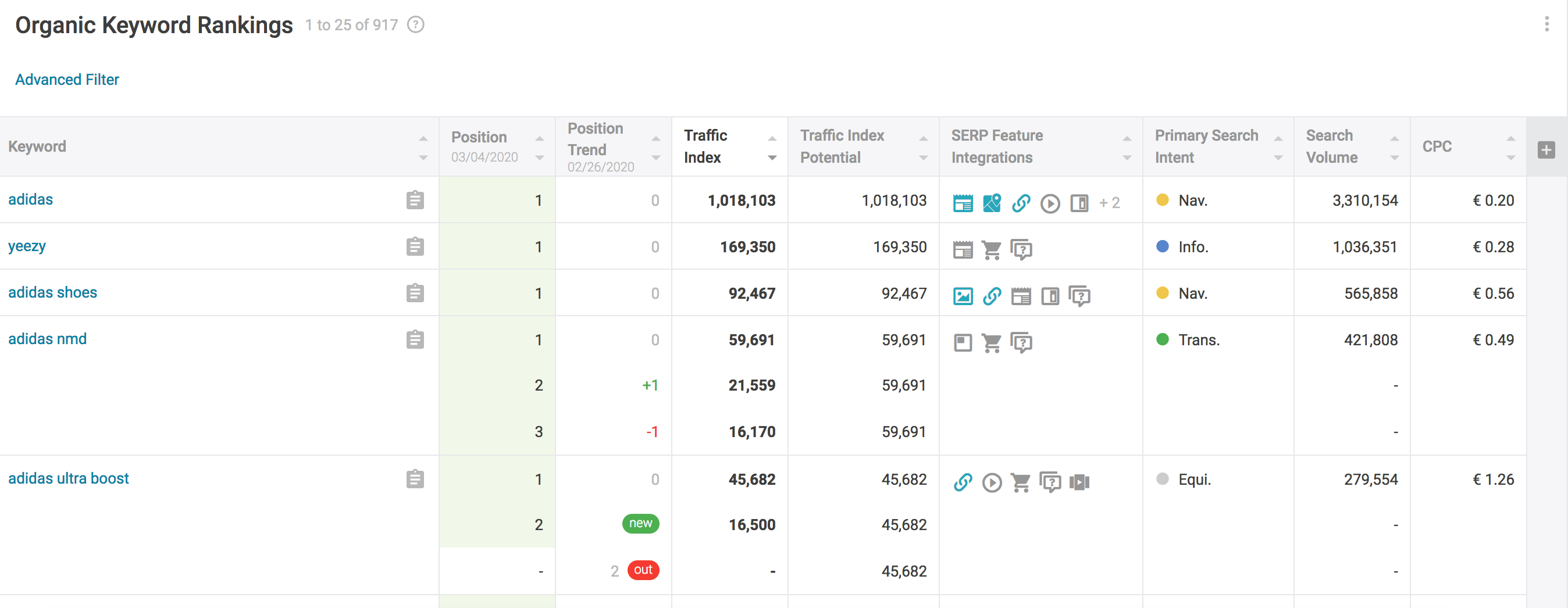Screen dimensions: 1568x608
Task: Open the adidas nmd keyword link
Action: click(48, 338)
